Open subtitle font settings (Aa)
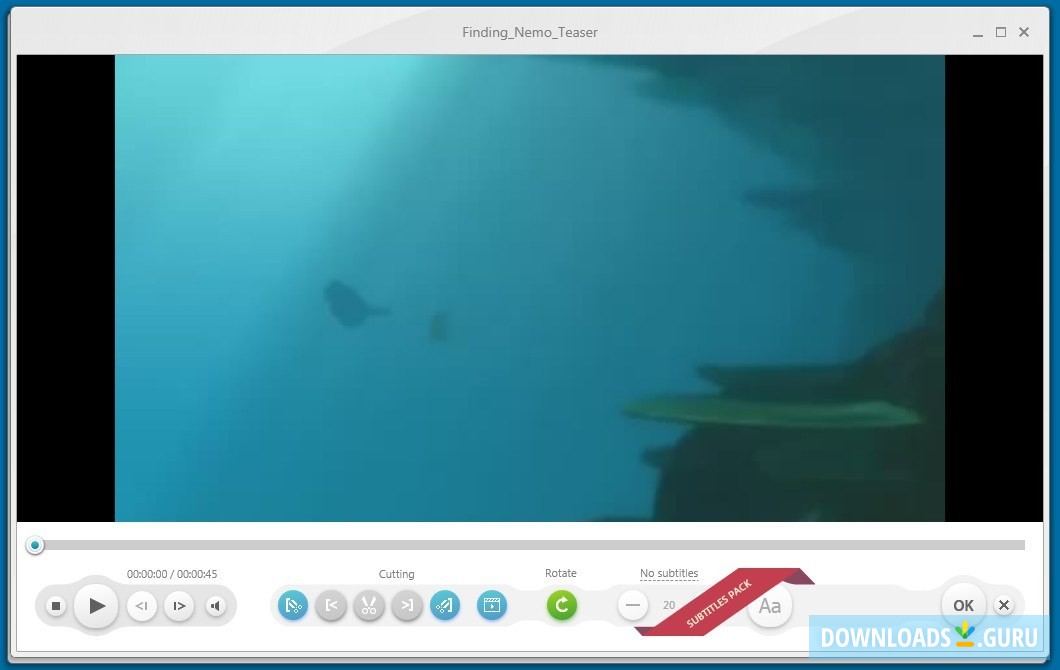Image resolution: width=1060 pixels, height=670 pixels. tap(770, 606)
